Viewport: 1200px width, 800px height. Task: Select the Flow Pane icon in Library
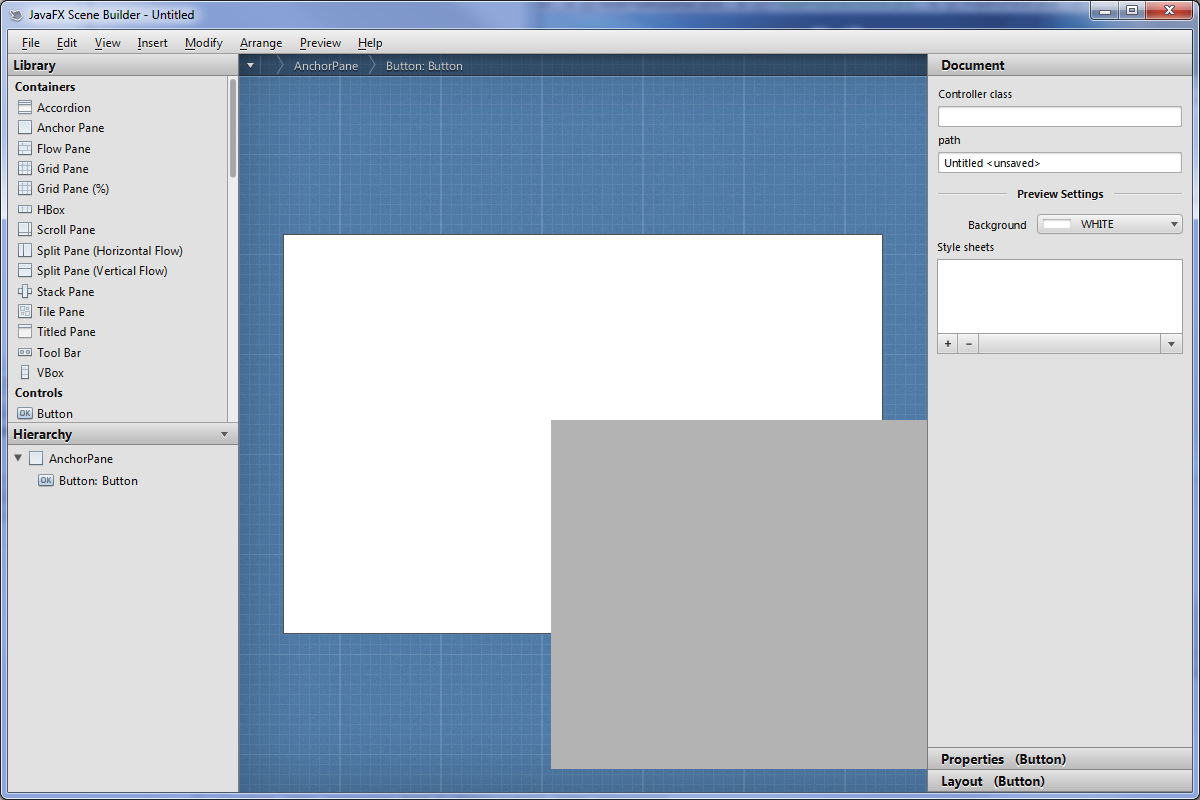click(25, 148)
